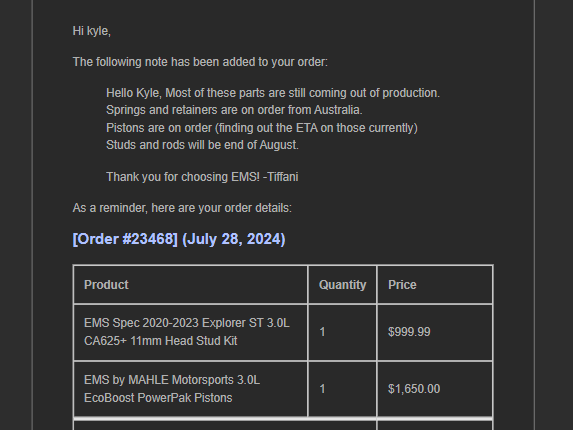Click 'Thank you for choosing EMS! -Tiffani'
This screenshot has width=573, height=430.
pos(202,177)
